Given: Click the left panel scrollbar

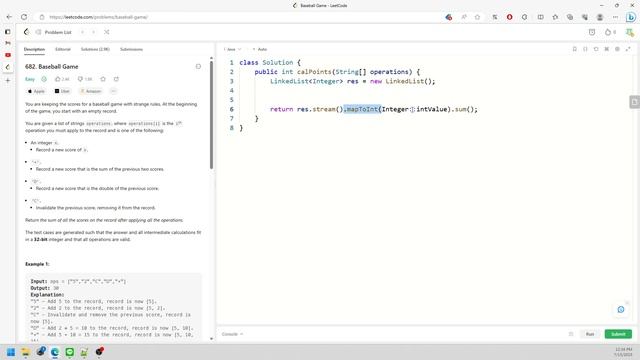Looking at the screenshot, I should (x=211, y=114).
